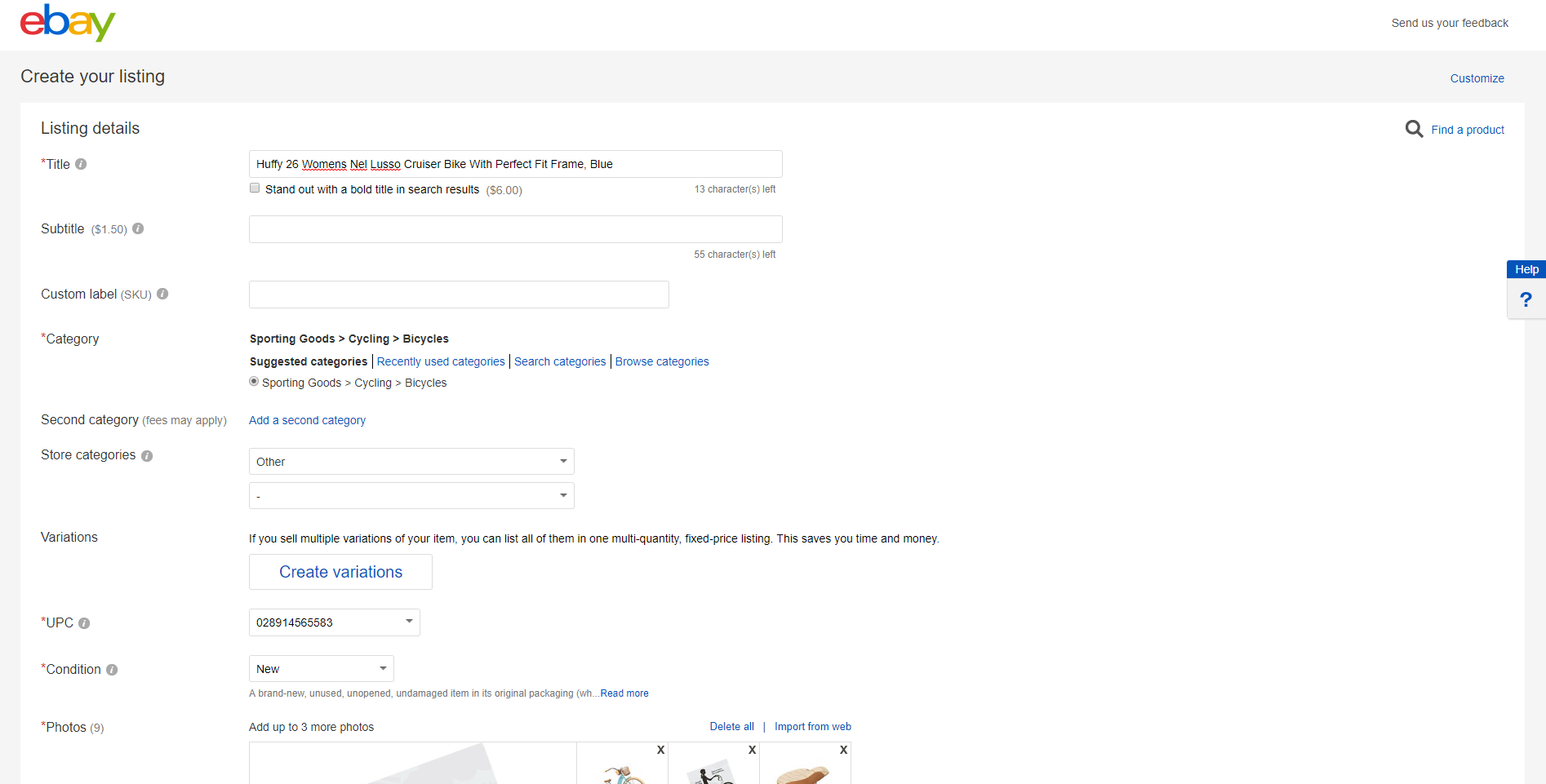Screen dimensions: 1546x784
Task: Click into the Custom label SKU field
Action: point(459,295)
